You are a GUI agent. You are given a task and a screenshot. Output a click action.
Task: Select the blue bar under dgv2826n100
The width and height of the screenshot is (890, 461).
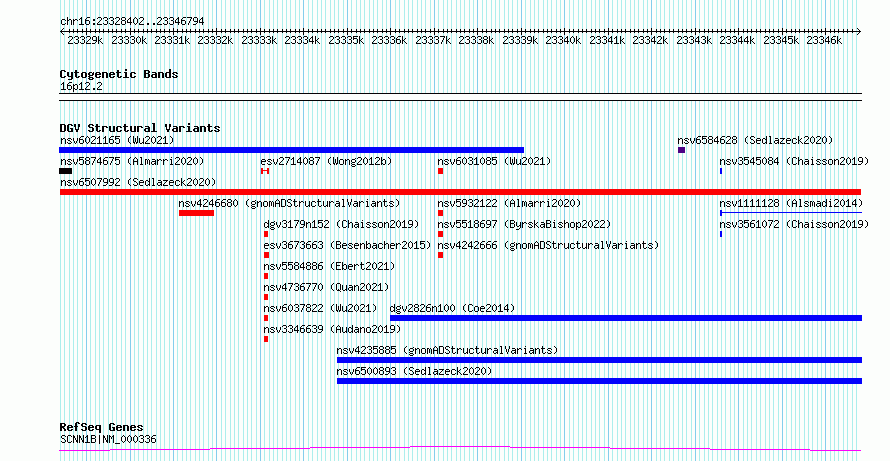coord(626,318)
